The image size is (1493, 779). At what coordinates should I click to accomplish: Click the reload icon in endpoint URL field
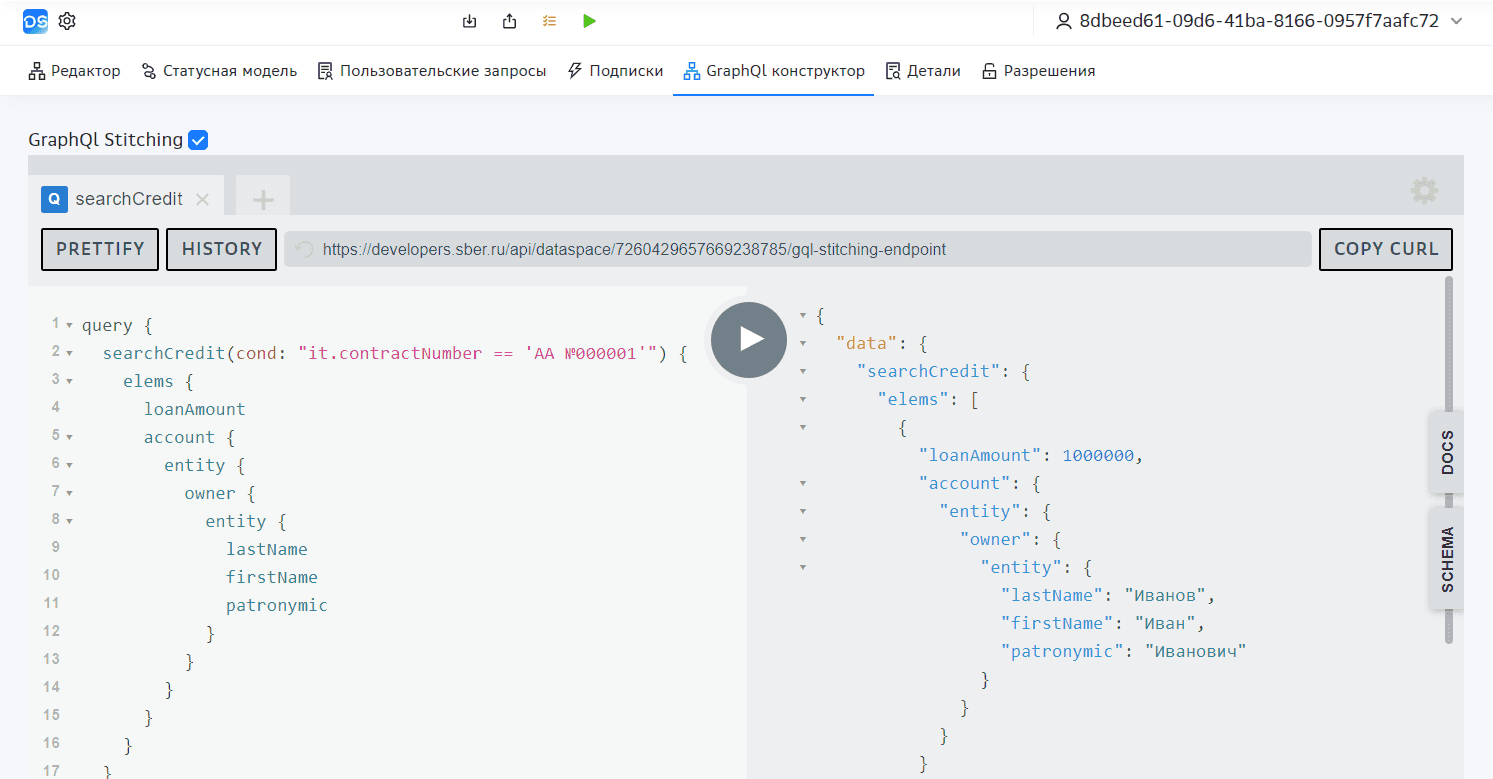coord(304,249)
